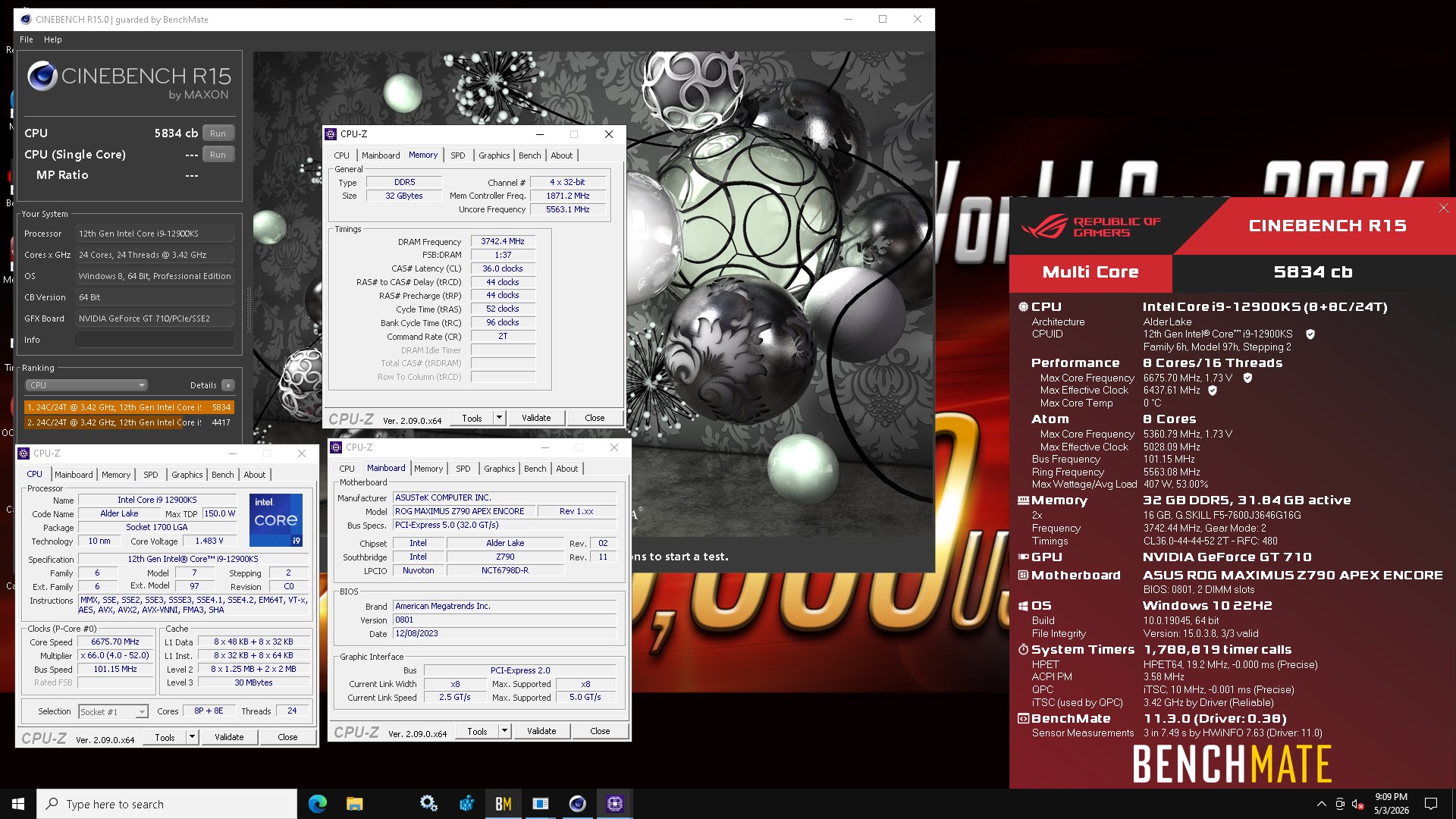Click the verified shield next to CPUID
The height and width of the screenshot is (819, 1456).
1310,334
